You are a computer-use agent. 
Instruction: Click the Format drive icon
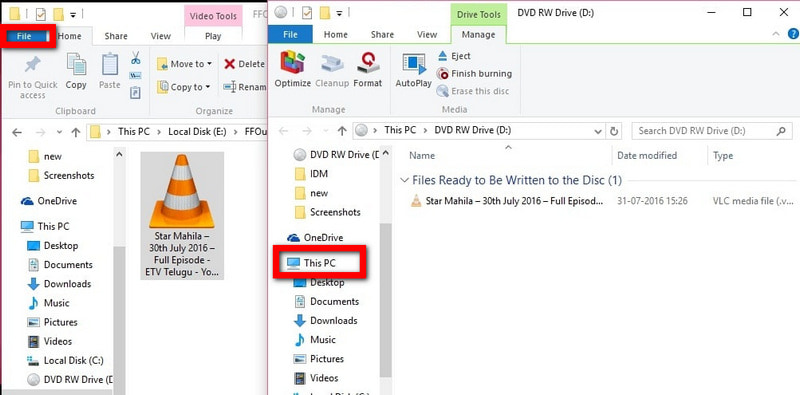click(367, 69)
